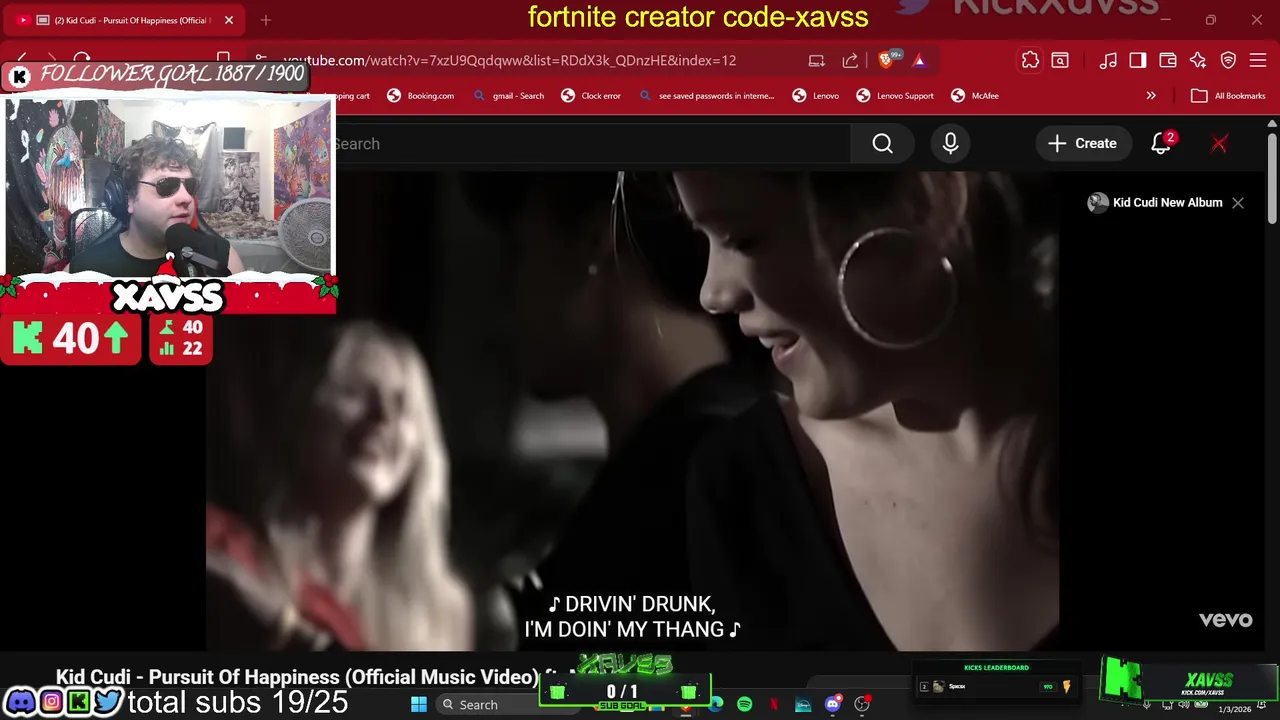Click the YouTube search magnifier button
Screen dimensions: 1280x720
tap(882, 144)
